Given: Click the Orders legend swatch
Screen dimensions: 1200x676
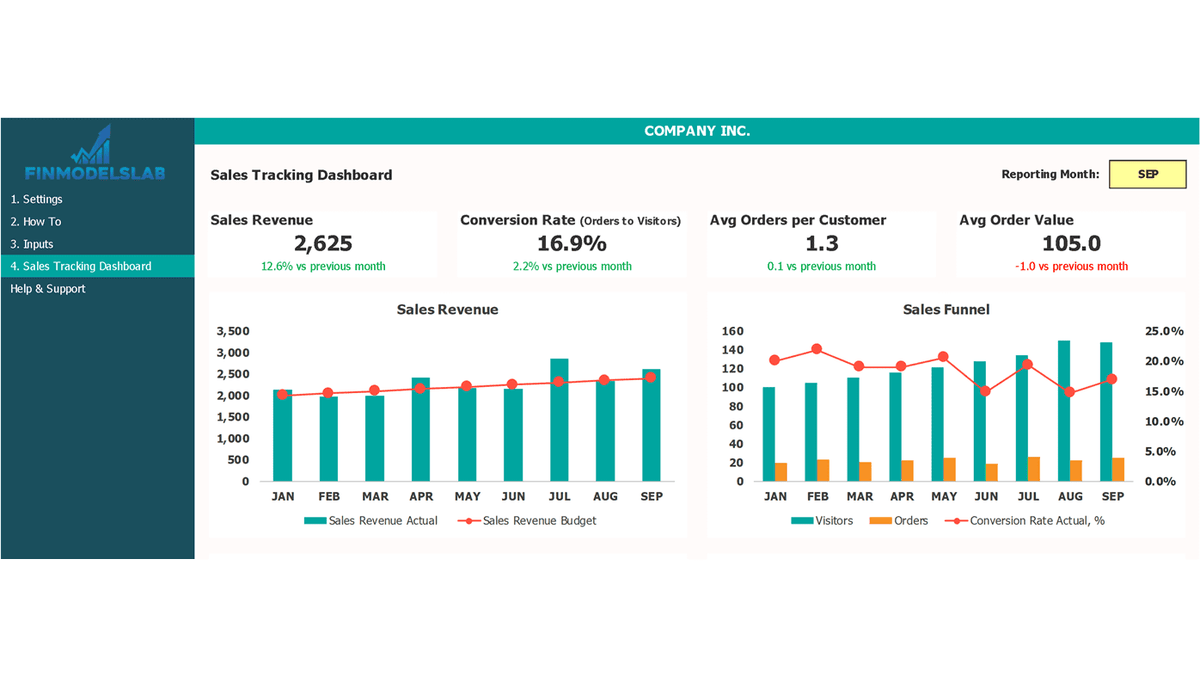Looking at the screenshot, I should (880, 521).
